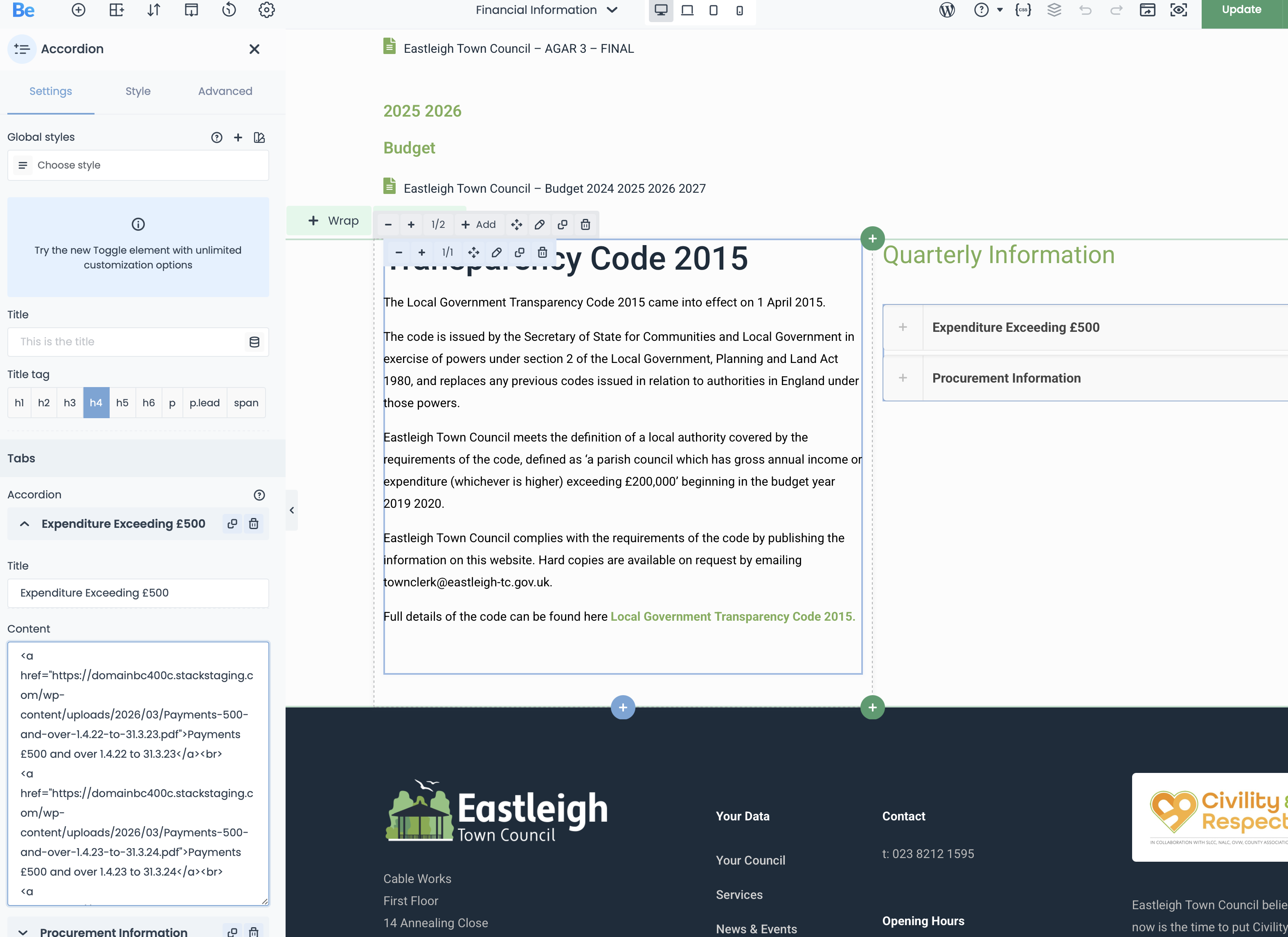Open Local Government Transparency Code 2015 link
The height and width of the screenshot is (937, 1288).
coord(732,617)
